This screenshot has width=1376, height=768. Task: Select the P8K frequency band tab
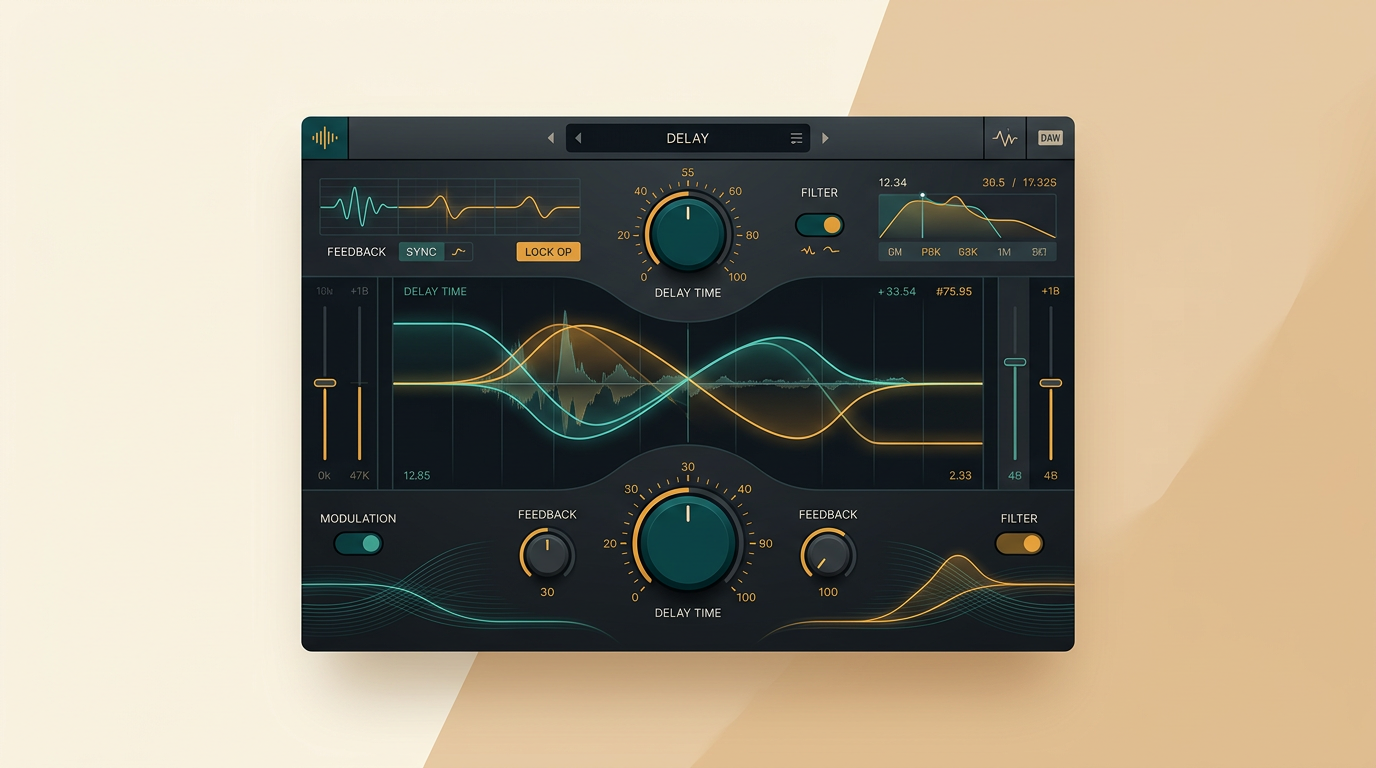(931, 252)
